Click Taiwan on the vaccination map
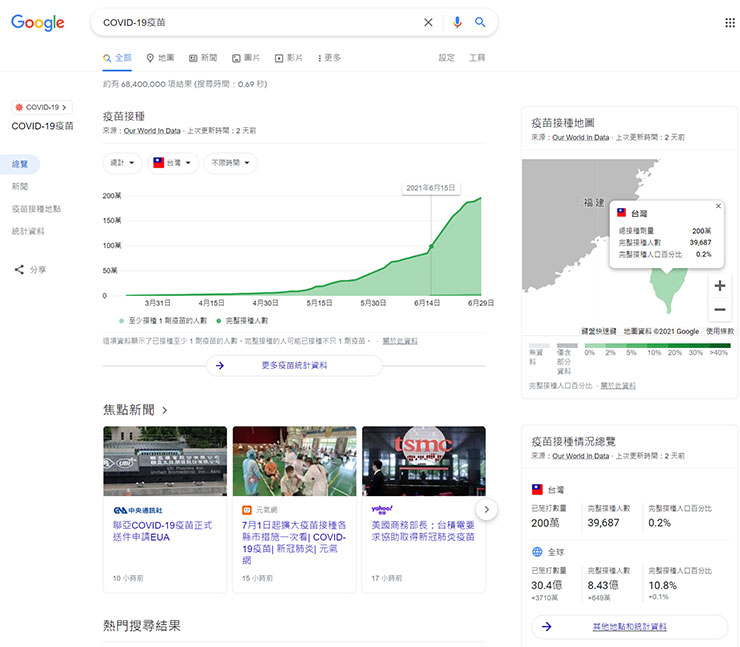This screenshot has height=647, width=740. (668, 290)
